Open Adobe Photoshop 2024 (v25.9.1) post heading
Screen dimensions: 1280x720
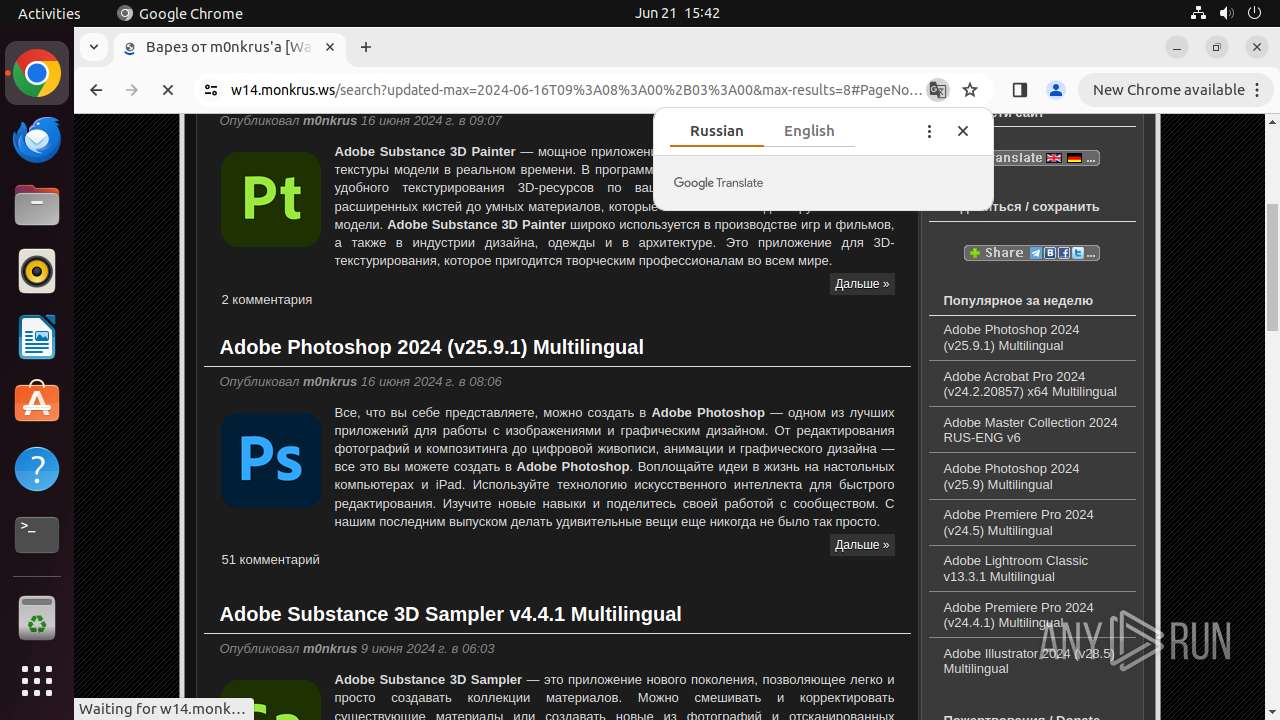[431, 347]
